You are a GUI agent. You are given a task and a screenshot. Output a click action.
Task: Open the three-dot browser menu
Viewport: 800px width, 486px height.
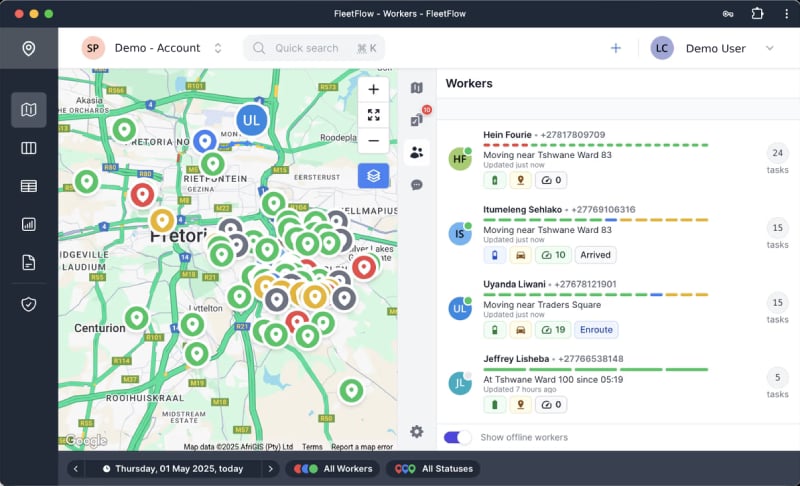tap(786, 14)
